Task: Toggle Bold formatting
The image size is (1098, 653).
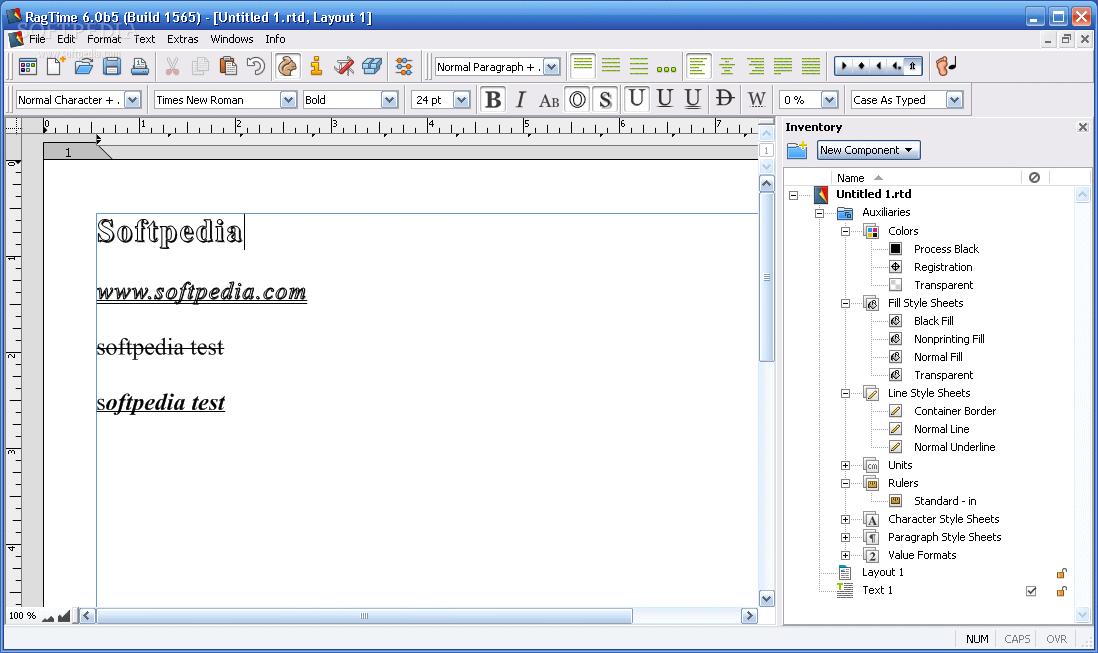Action: (x=493, y=99)
